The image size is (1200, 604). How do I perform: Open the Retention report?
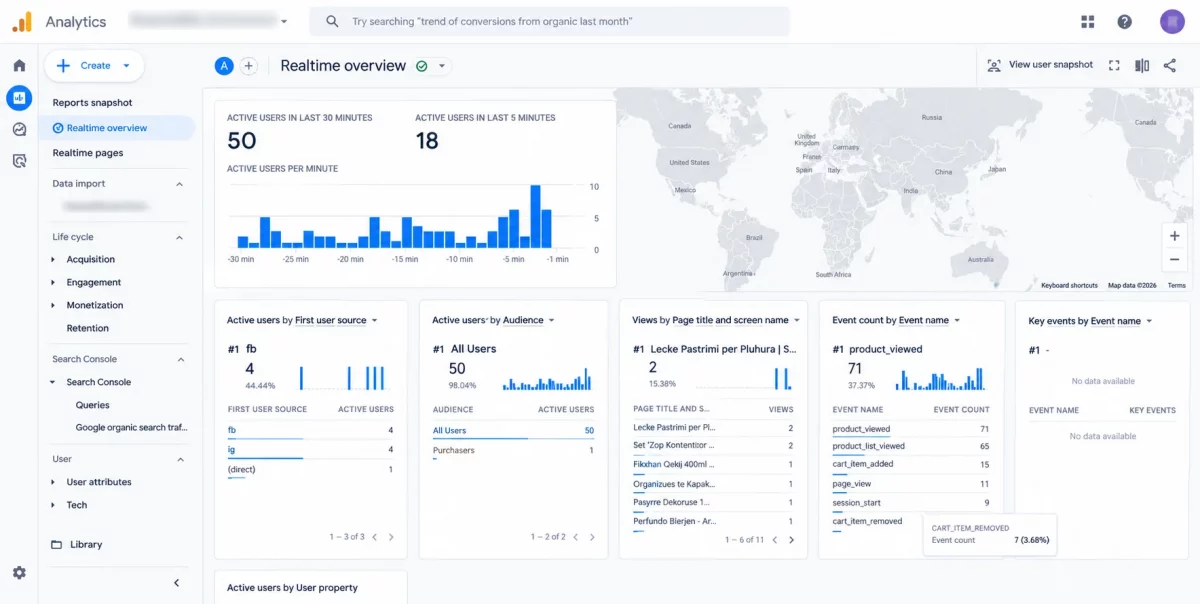click(88, 328)
